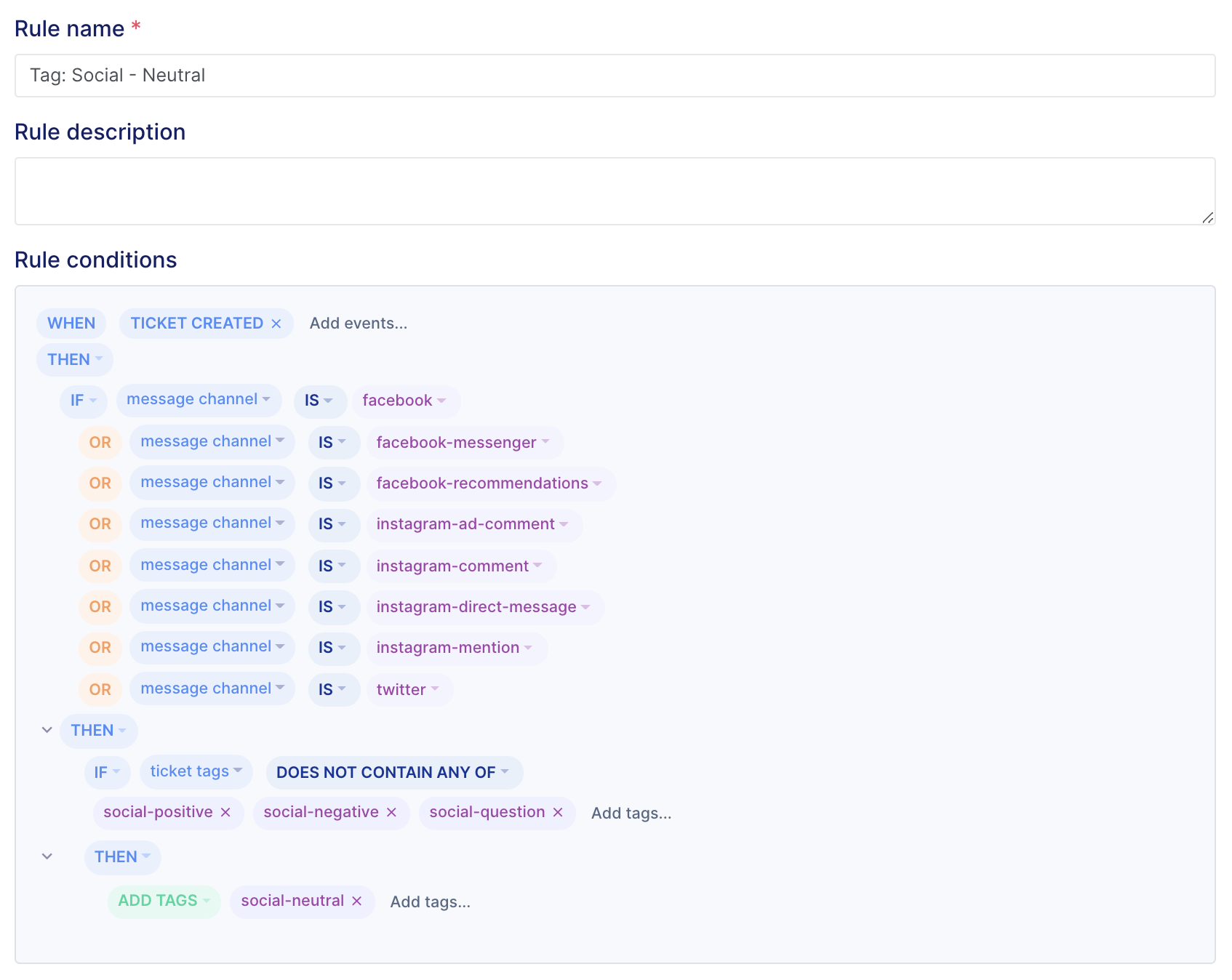Remove the social-neutral tag
1232x980 pixels.
(x=357, y=901)
